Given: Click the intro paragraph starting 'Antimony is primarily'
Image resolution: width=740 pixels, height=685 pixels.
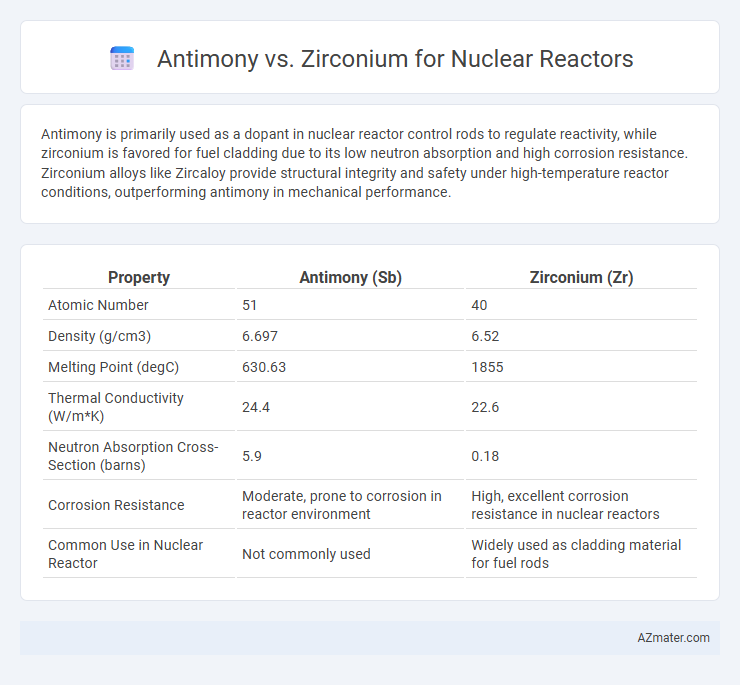Looking at the screenshot, I should pyautogui.click(x=364, y=163).
